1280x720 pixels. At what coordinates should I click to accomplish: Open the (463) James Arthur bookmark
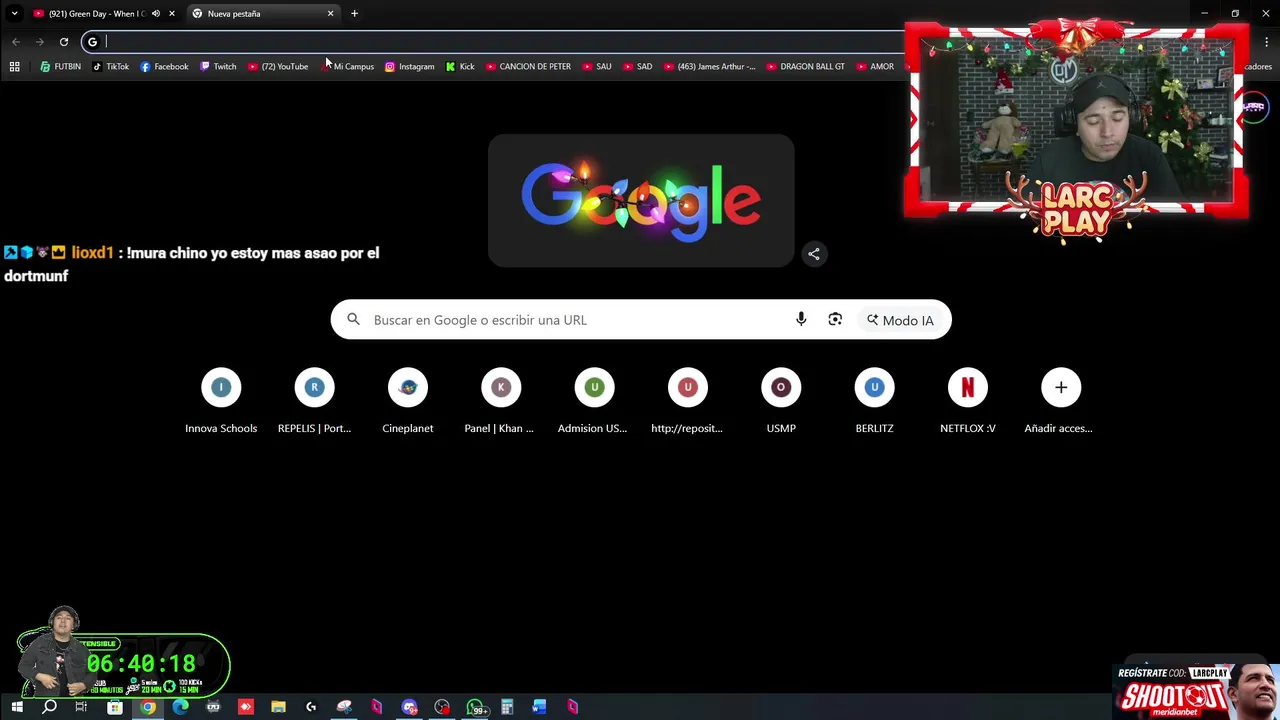pyautogui.click(x=710, y=67)
